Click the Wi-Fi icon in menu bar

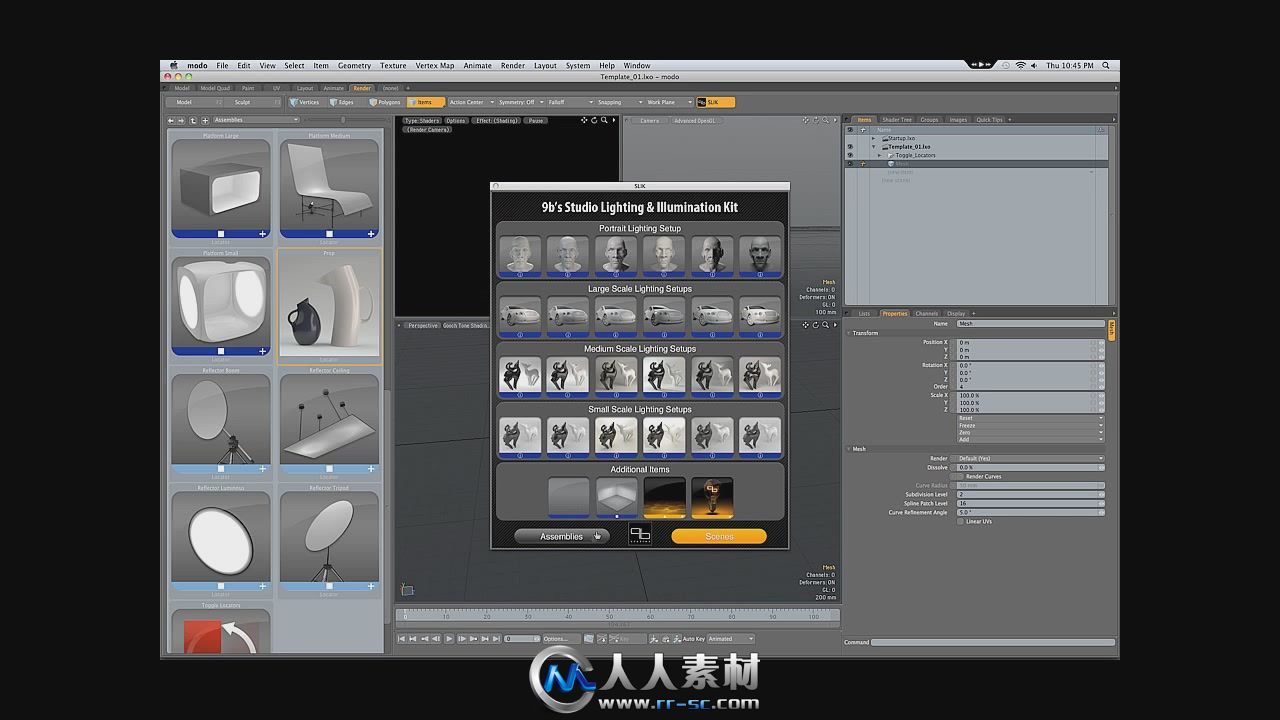point(1020,65)
